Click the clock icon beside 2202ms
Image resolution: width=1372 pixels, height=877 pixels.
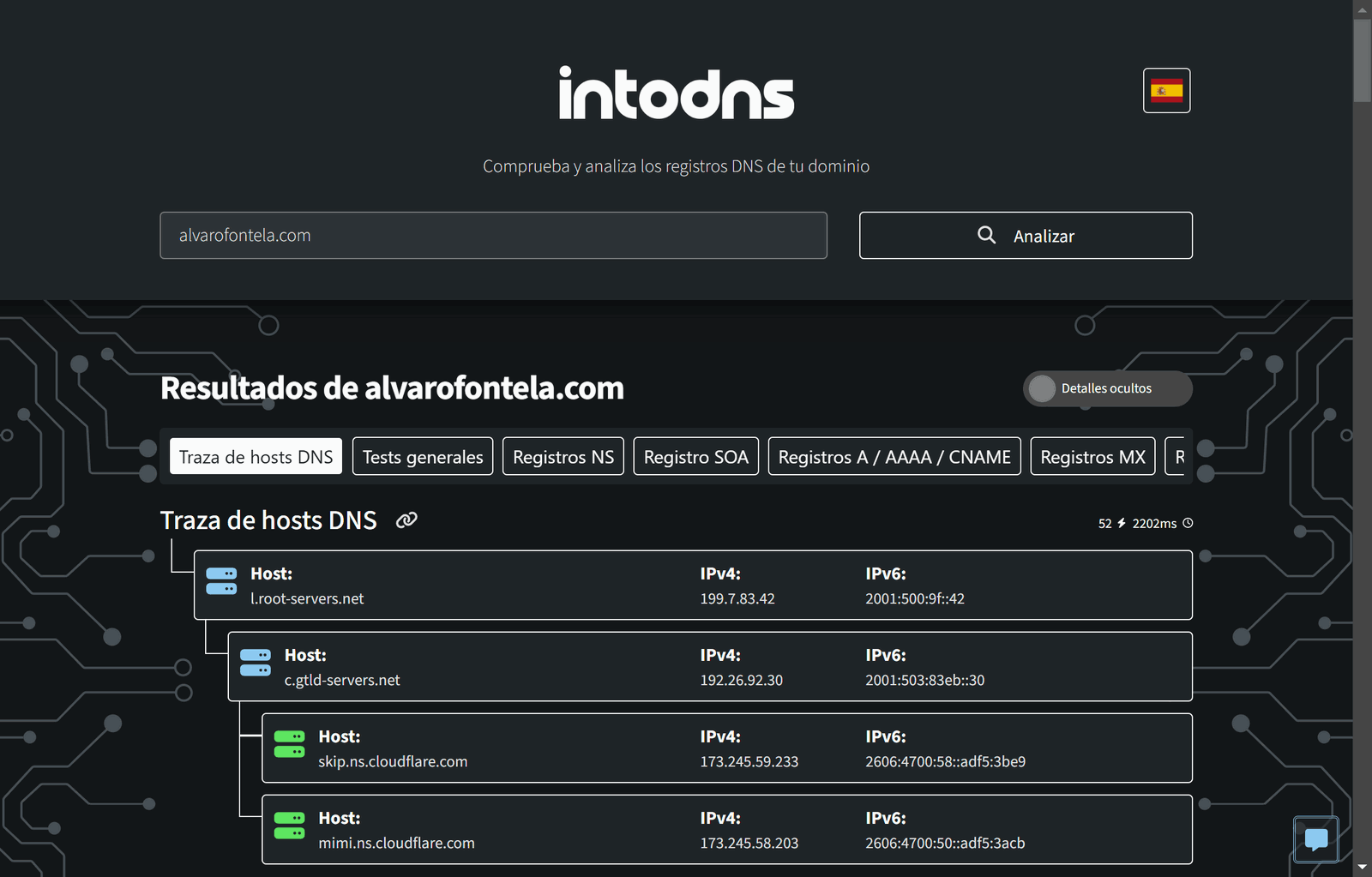pos(1188,523)
